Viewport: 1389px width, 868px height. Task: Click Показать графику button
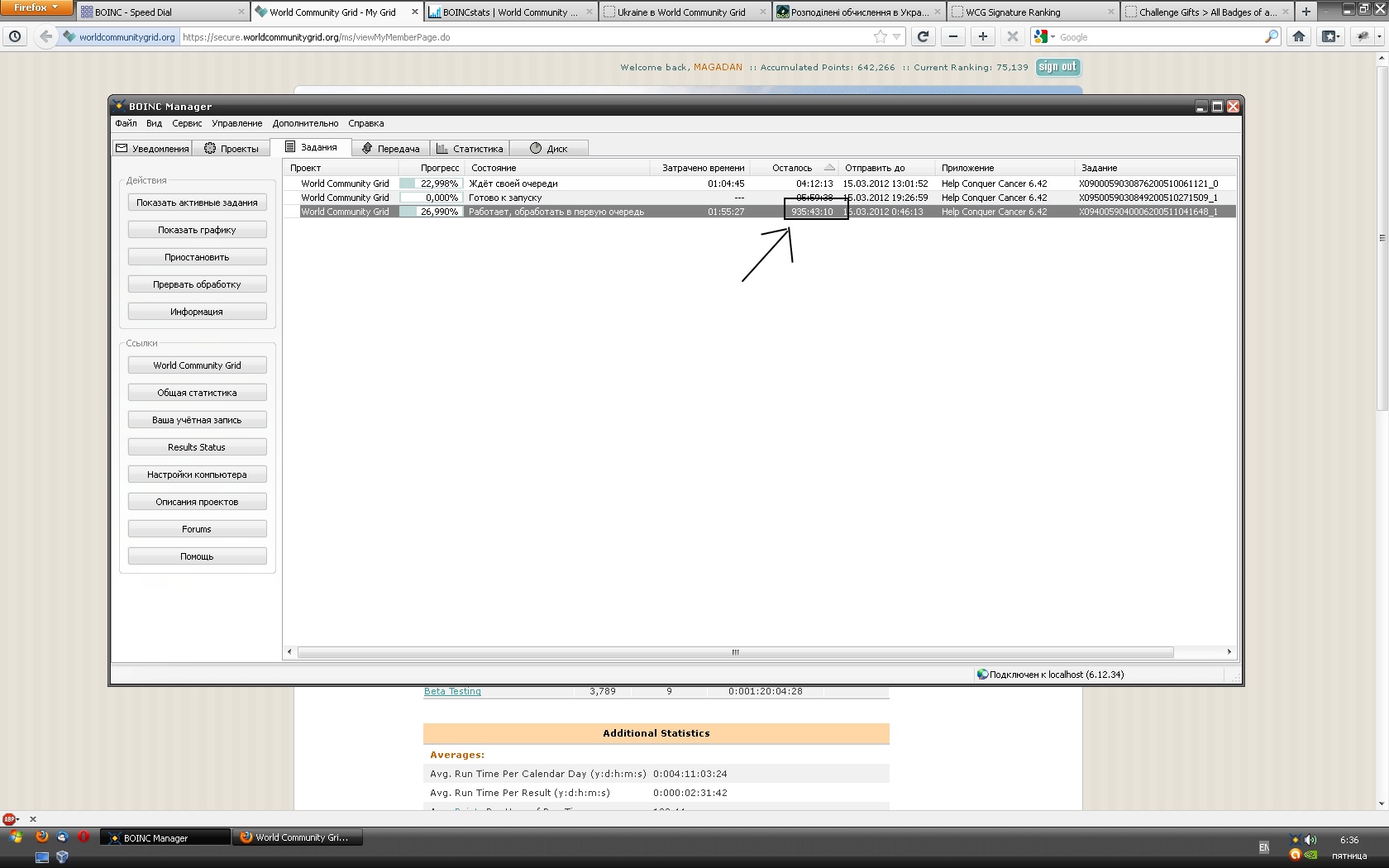tap(197, 230)
